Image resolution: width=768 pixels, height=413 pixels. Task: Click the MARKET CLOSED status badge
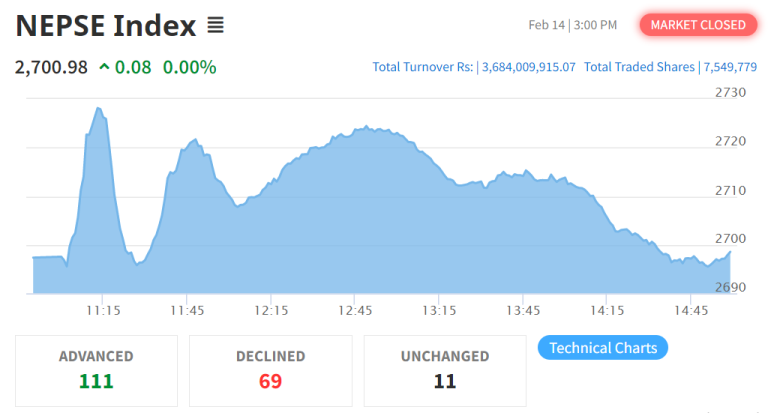[x=698, y=25]
